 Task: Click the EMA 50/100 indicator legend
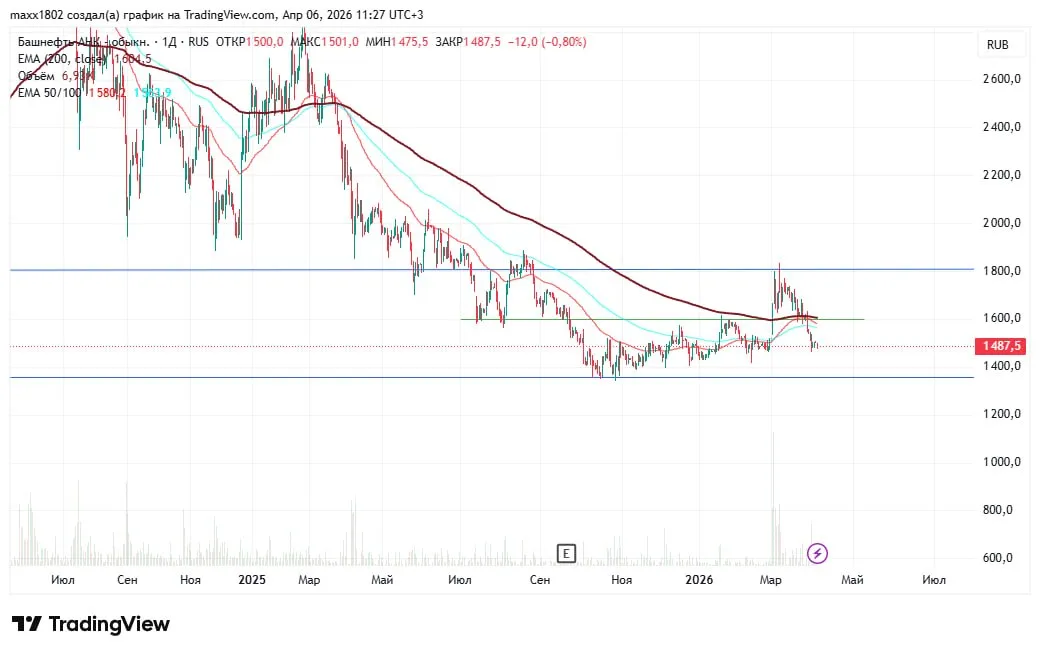click(50, 93)
